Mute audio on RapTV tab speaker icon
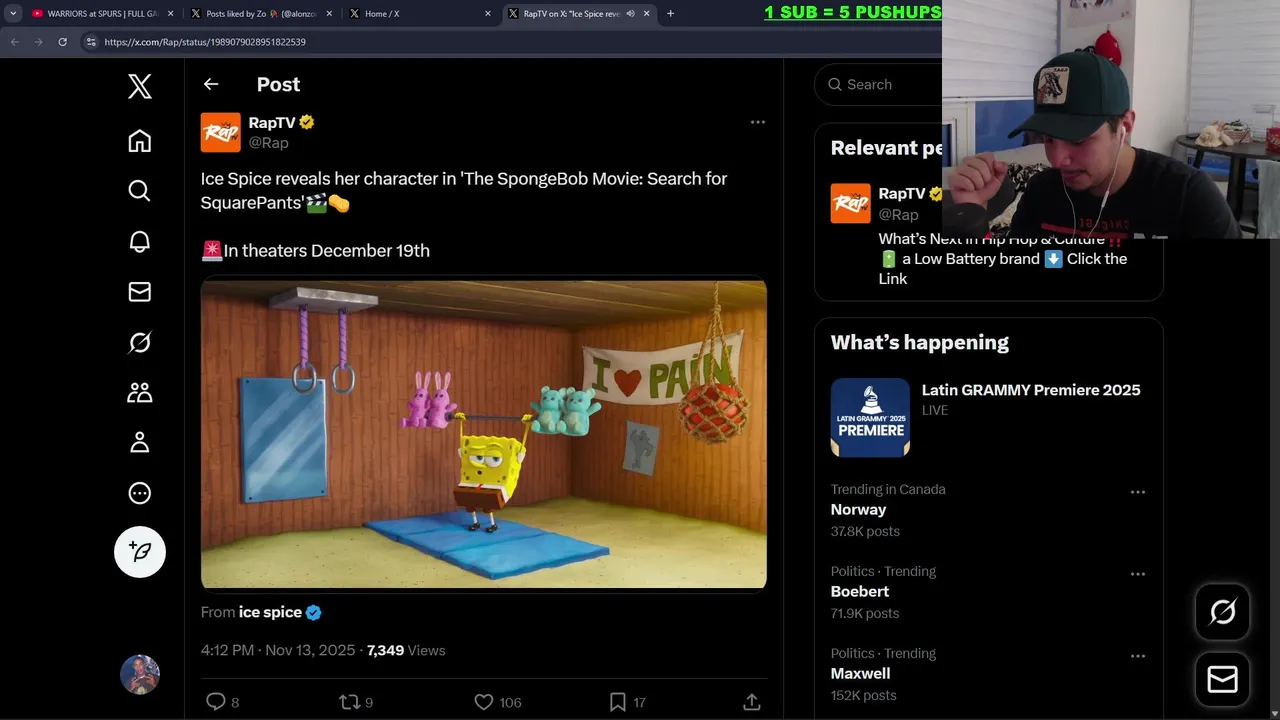Viewport: 1280px width, 720px height. point(630,14)
